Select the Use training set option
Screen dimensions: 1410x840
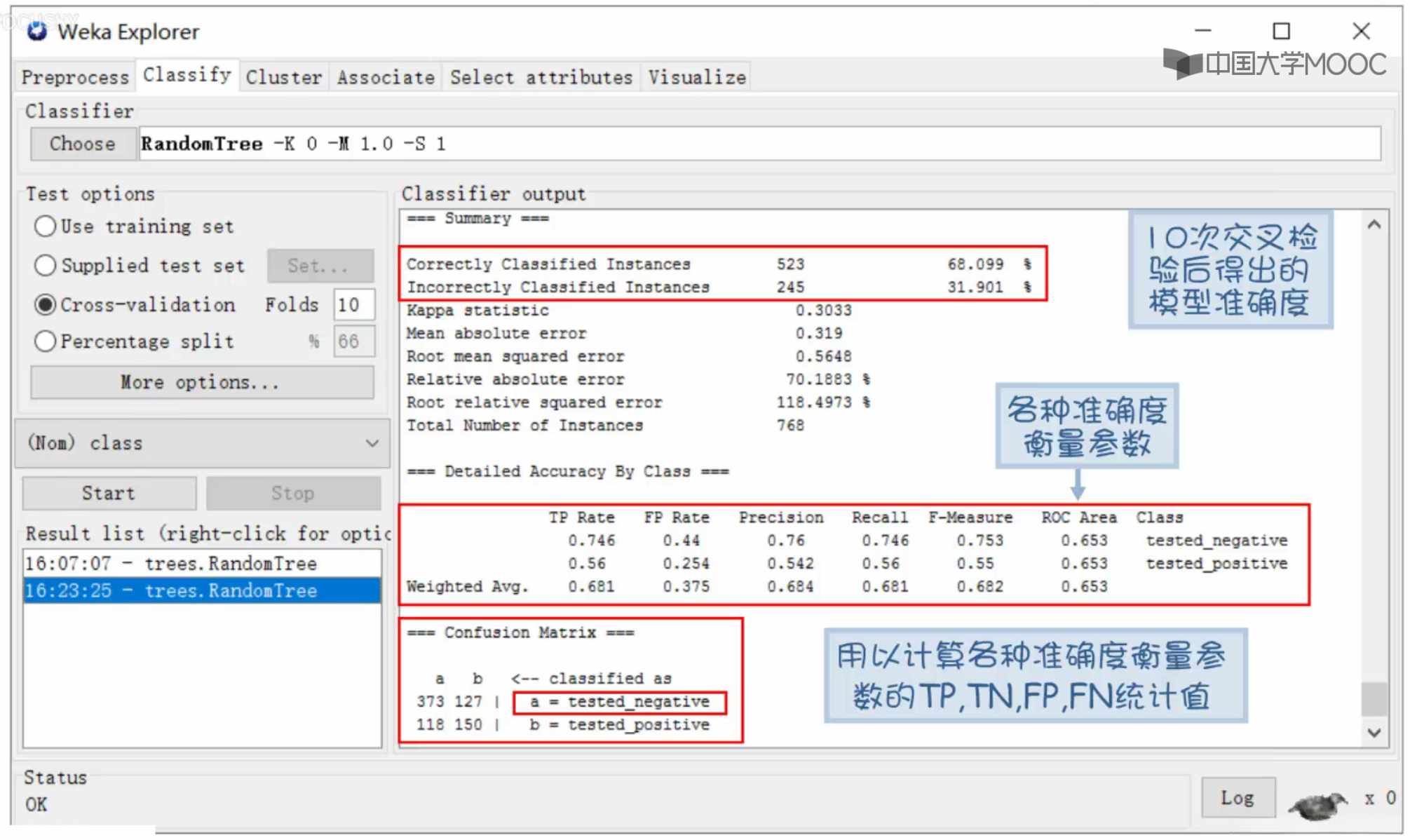[x=46, y=226]
